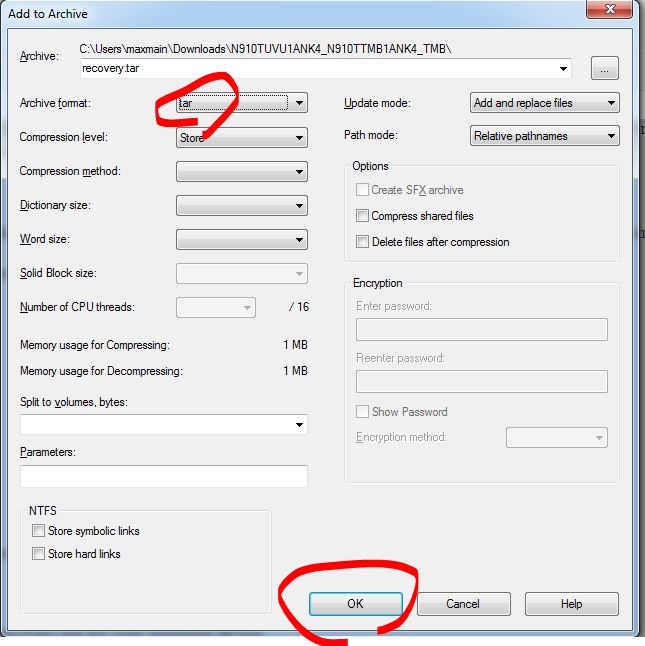
Task: Click the browse button beside the archive name
Action: (x=604, y=68)
